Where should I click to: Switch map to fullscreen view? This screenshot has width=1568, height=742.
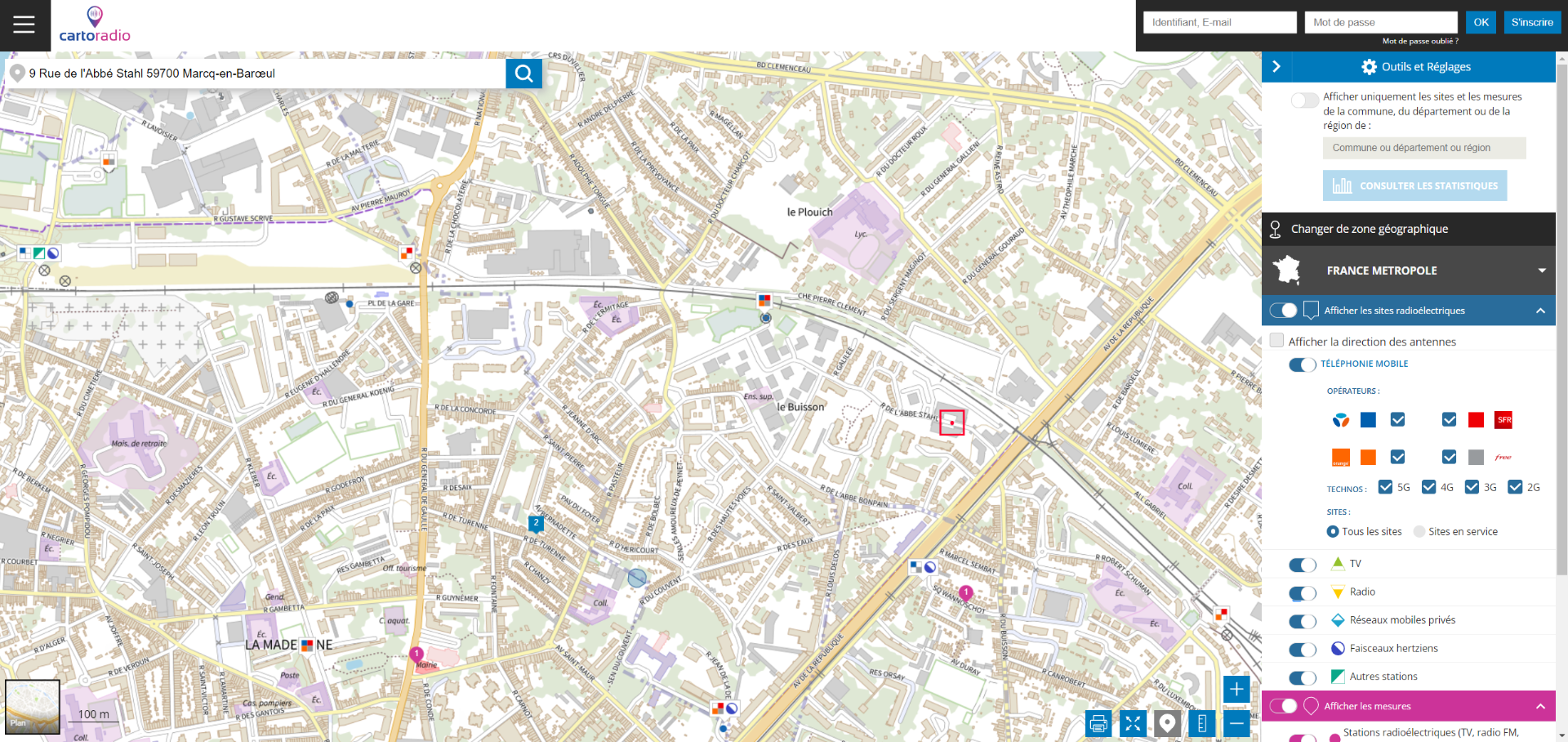pyautogui.click(x=1133, y=723)
